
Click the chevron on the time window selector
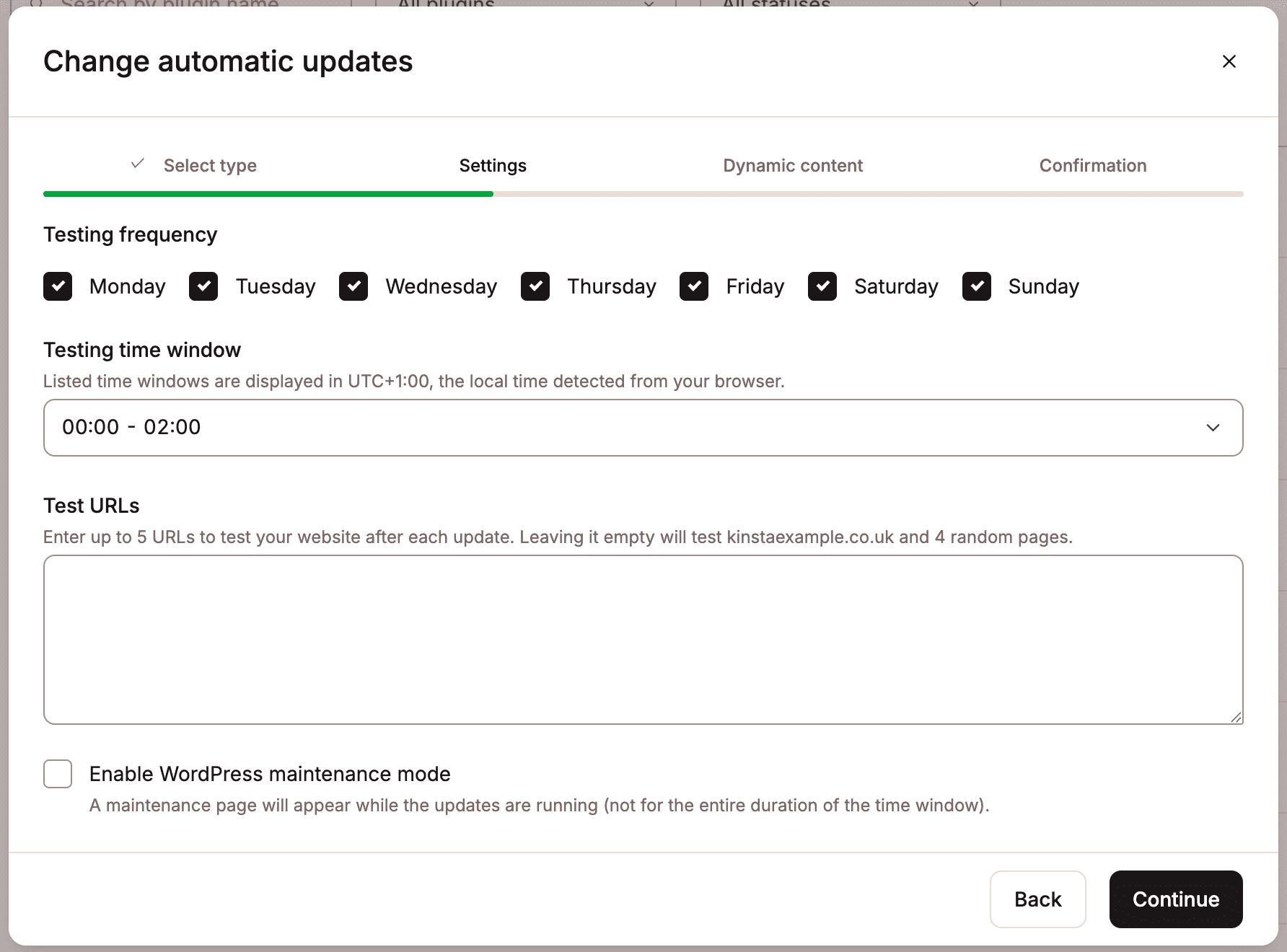1213,427
